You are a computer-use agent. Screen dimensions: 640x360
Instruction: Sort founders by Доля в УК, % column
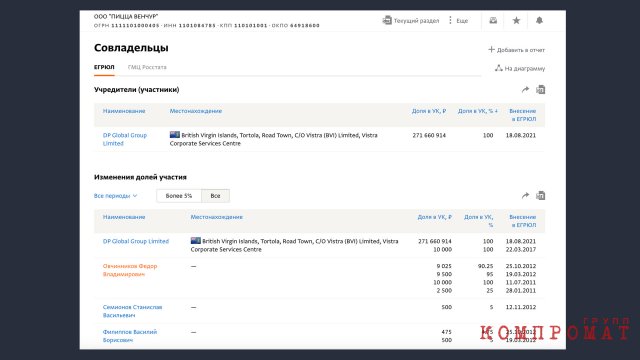point(477,111)
